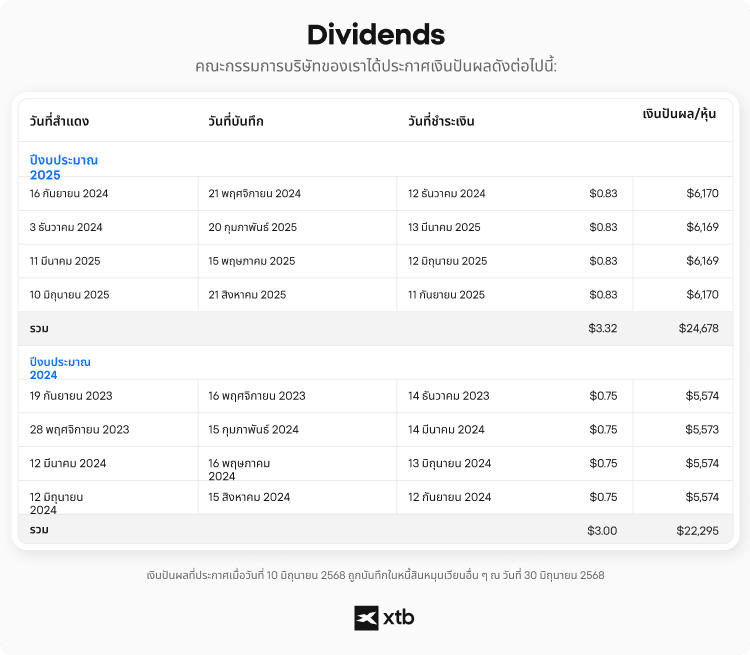Click the 14 มีนาคม 2024 cell
This screenshot has width=750, height=655.
click(x=446, y=430)
